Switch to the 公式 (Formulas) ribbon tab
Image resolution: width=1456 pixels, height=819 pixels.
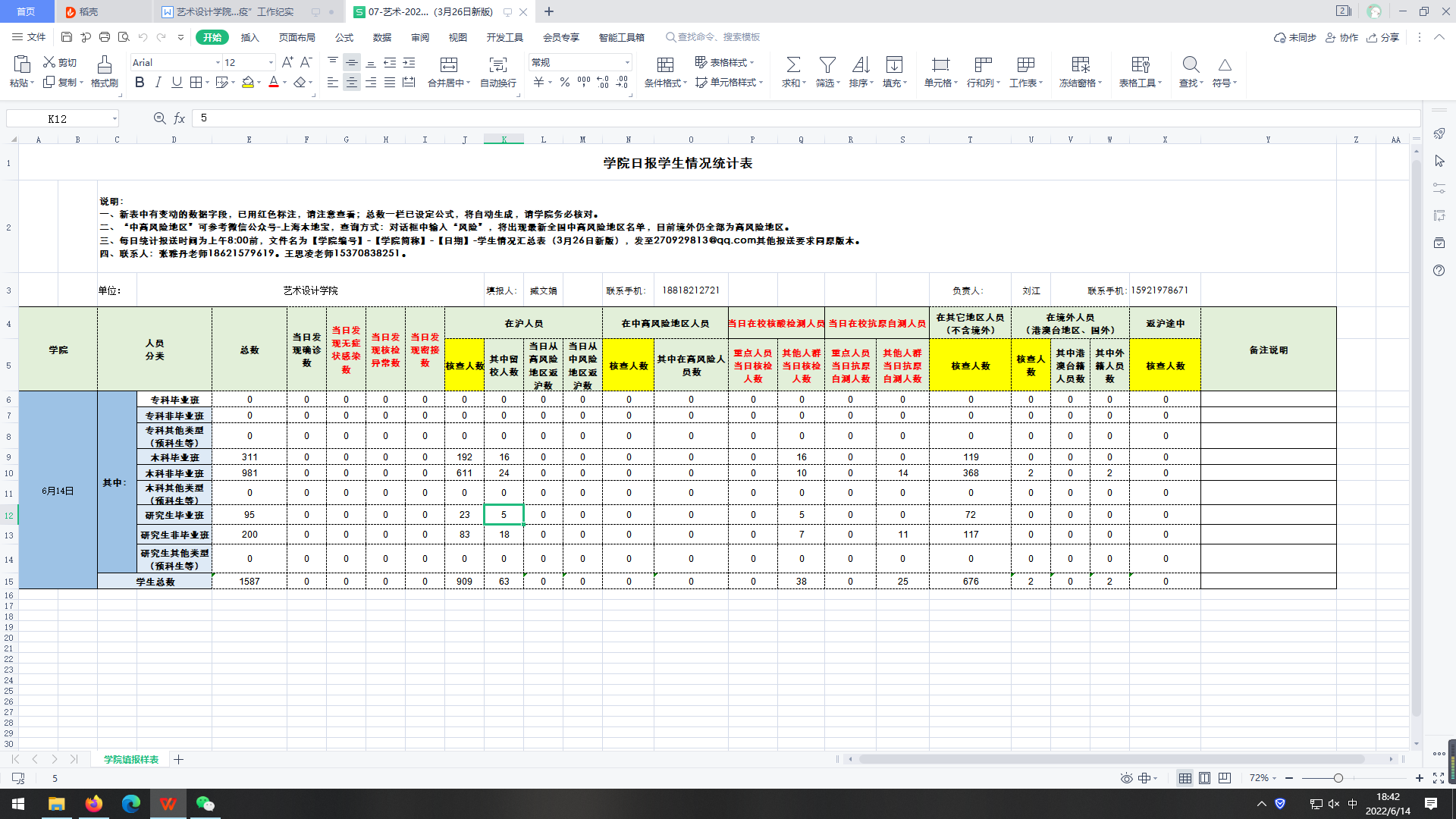point(344,37)
